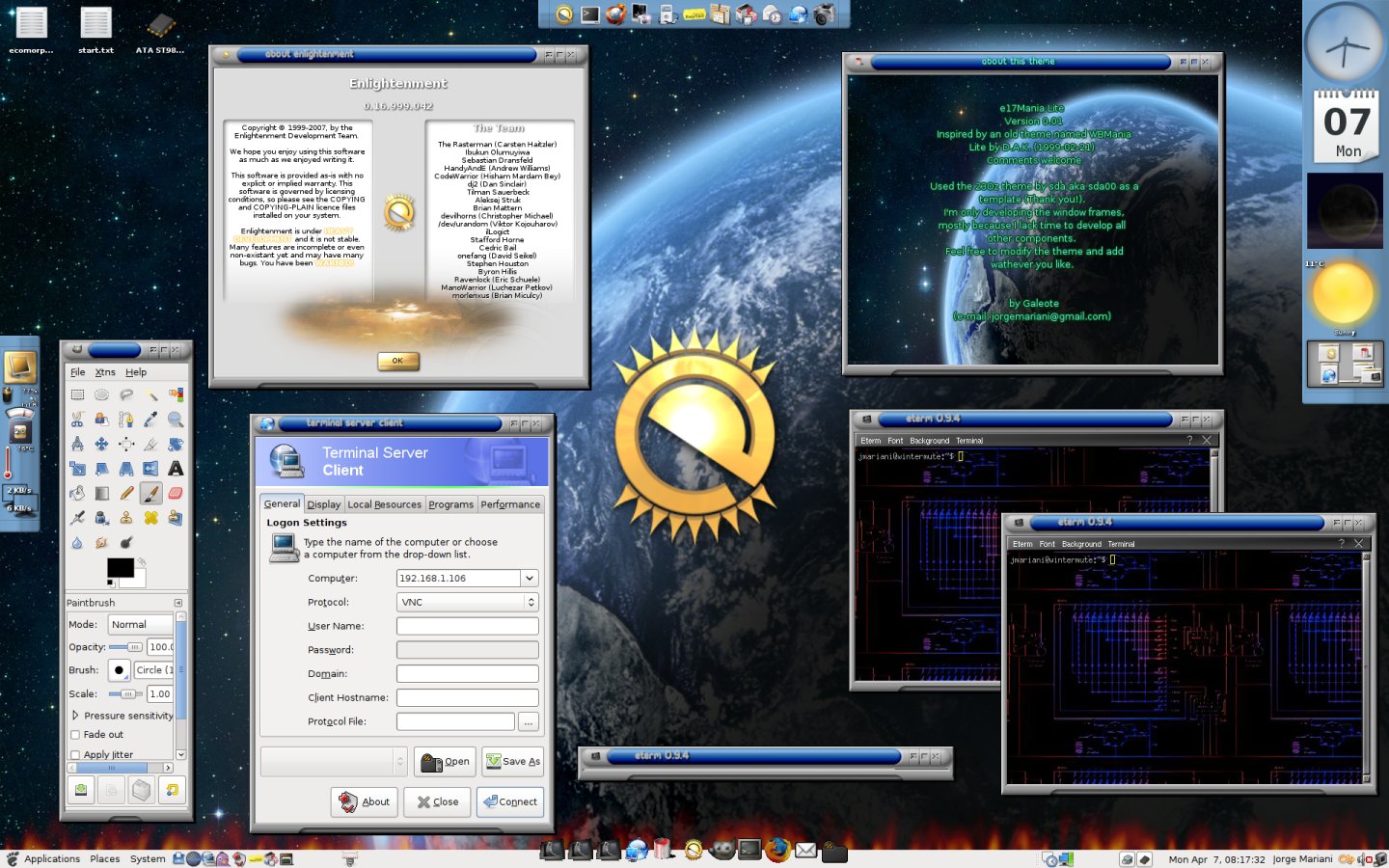1389x868 pixels.
Task: Click the Connect button
Action: (510, 802)
